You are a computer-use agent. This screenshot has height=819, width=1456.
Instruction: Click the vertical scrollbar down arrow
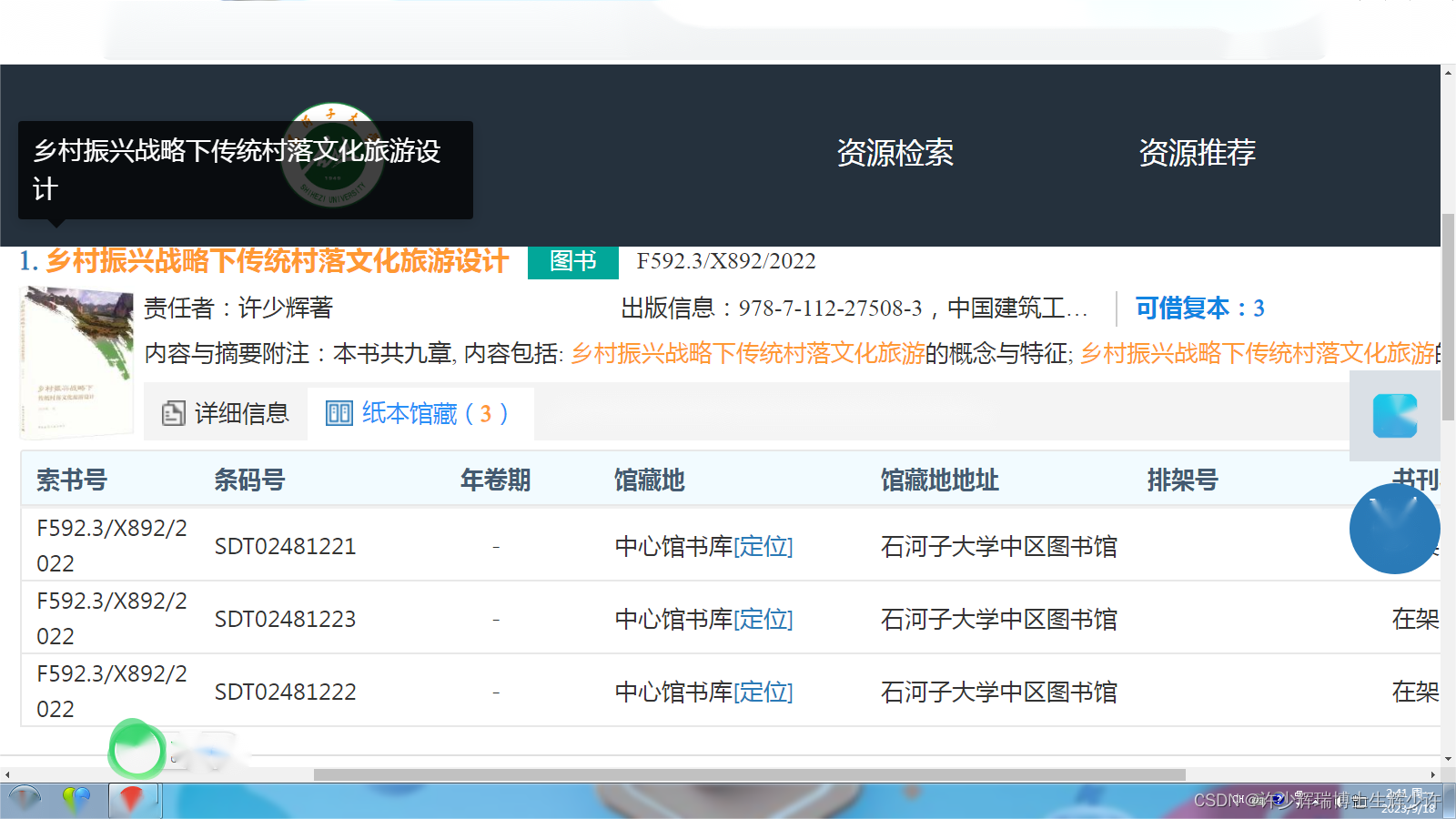pyautogui.click(x=1448, y=759)
